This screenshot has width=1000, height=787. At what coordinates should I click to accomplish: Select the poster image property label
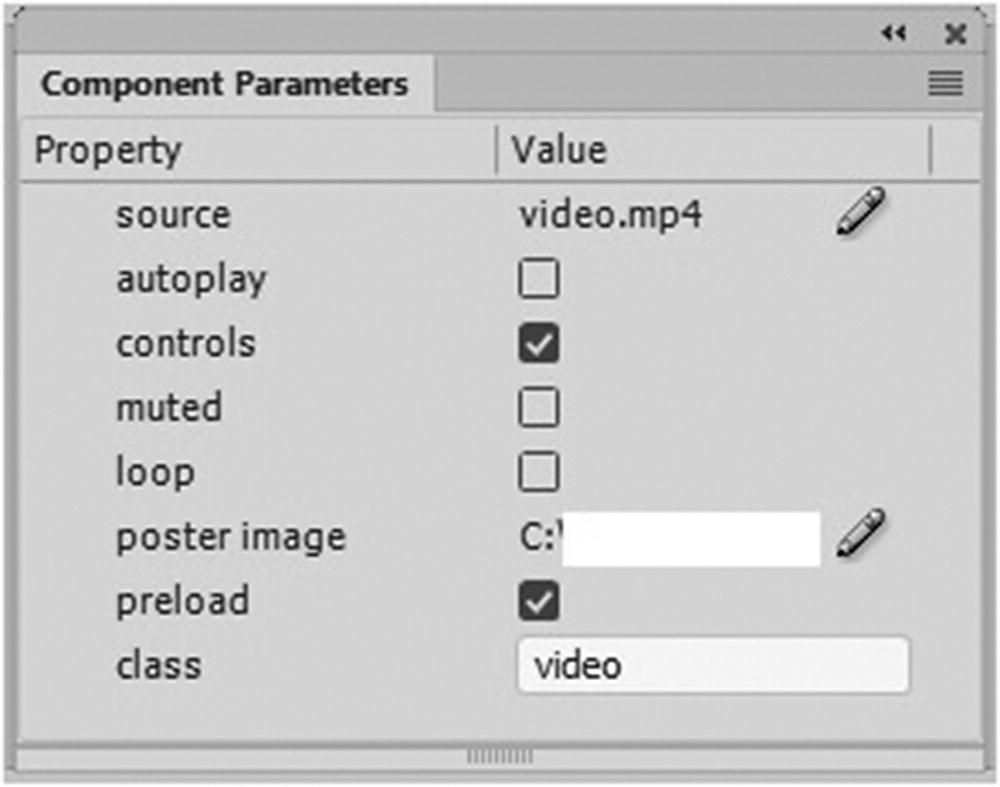tap(231, 537)
